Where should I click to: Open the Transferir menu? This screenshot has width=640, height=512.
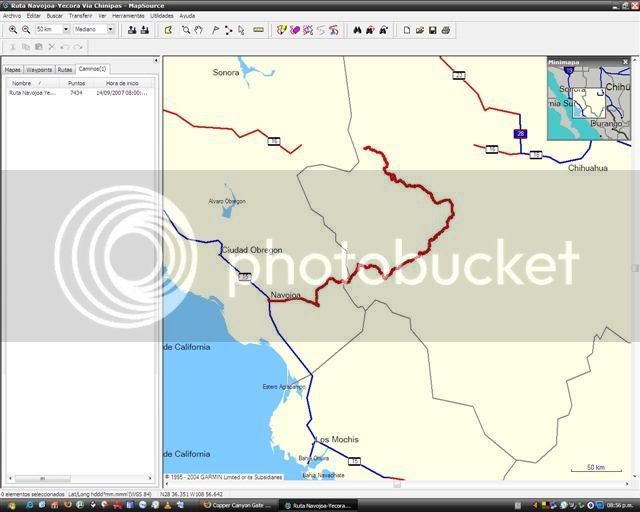(80, 16)
